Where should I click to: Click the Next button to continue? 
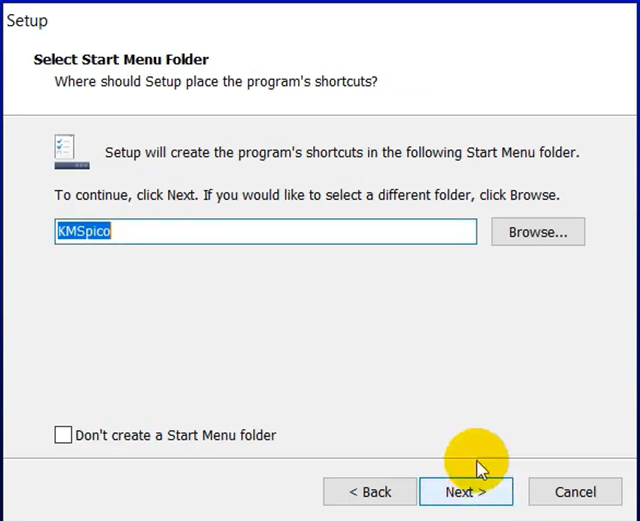click(466, 492)
